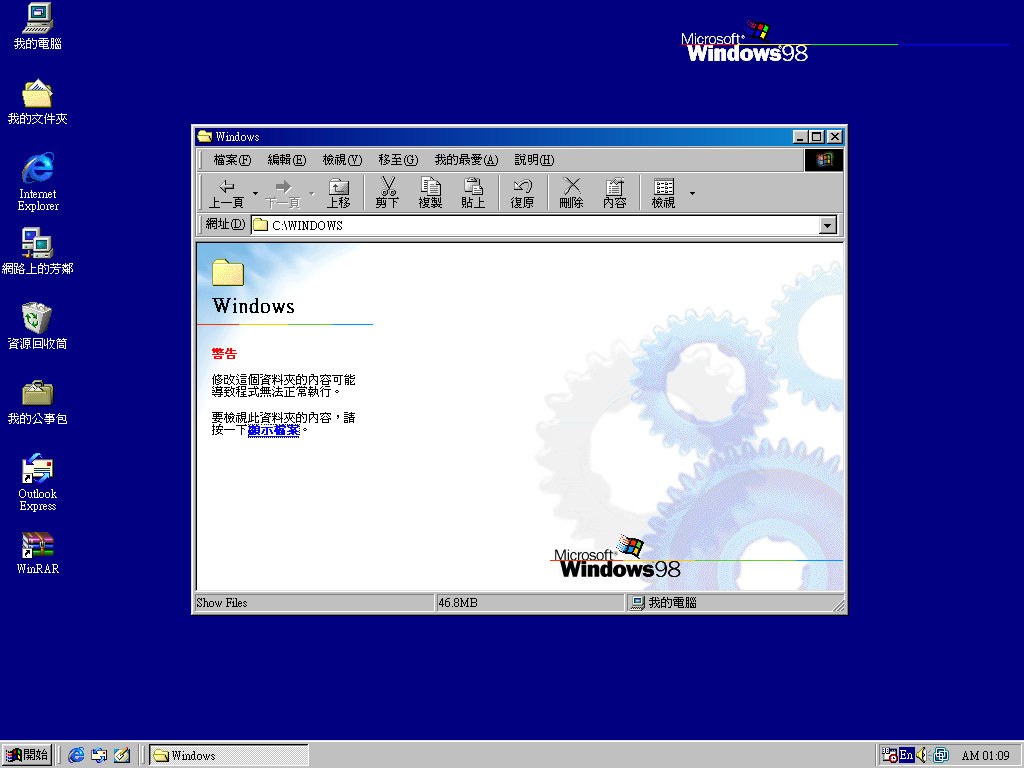This screenshot has width=1024, height=768.
Task: Click the AM 01:09 clock
Action: 985,756
